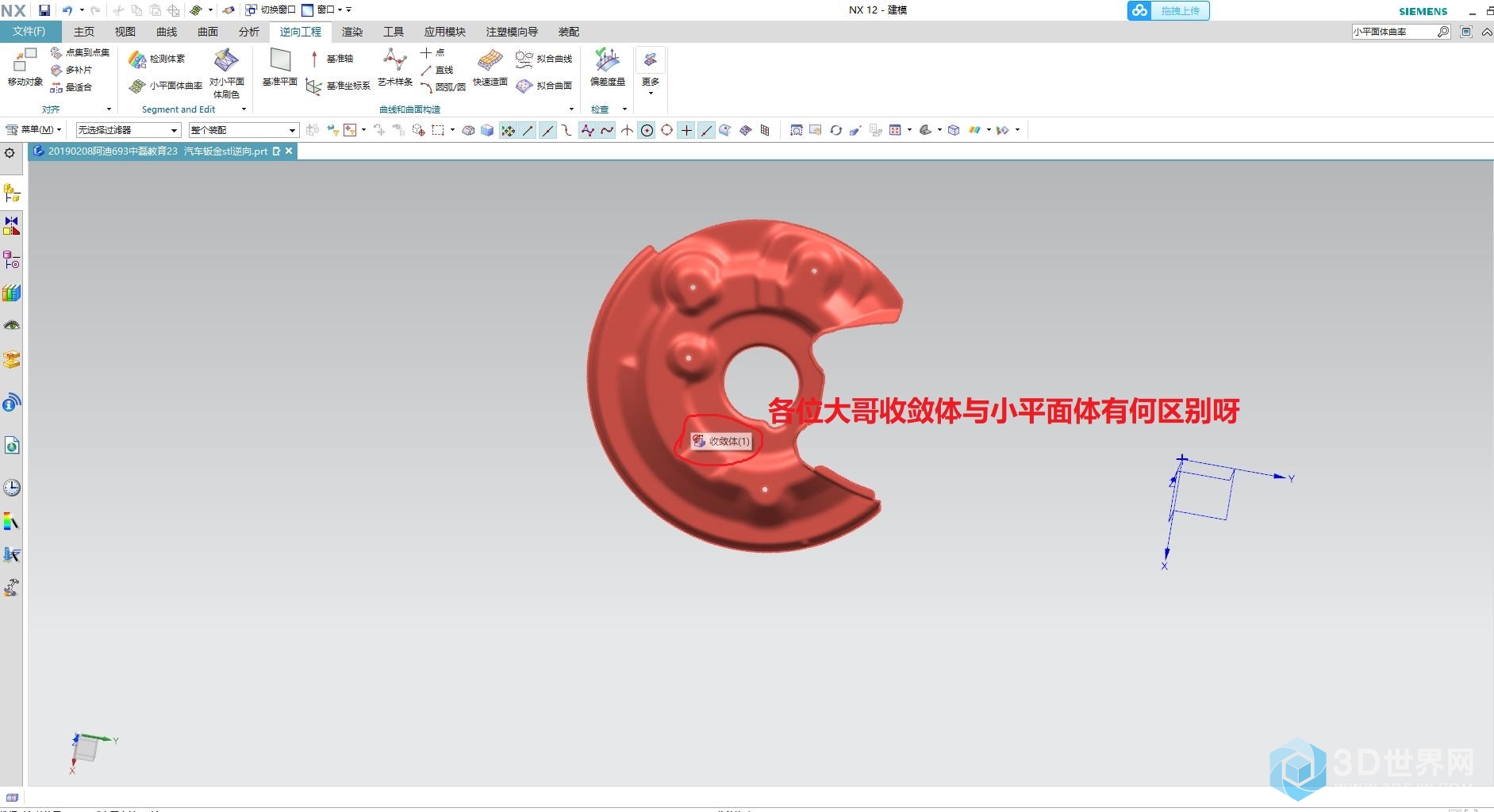Open the Move Object (移动对象) tool

click(x=25, y=67)
